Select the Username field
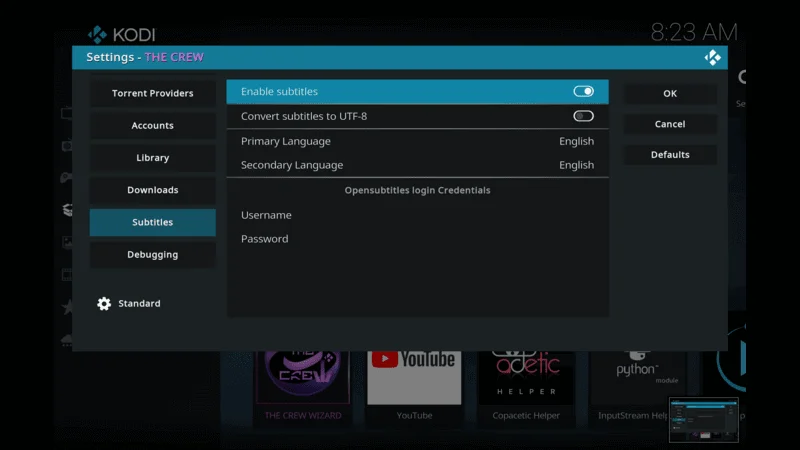 pyautogui.click(x=417, y=215)
